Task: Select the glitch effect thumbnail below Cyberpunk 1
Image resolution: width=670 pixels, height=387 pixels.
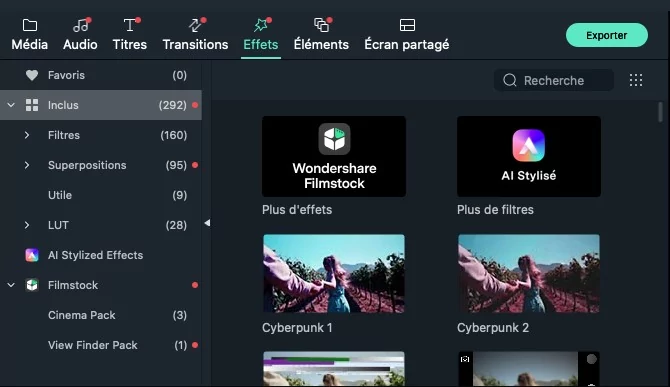Action: pos(334,369)
